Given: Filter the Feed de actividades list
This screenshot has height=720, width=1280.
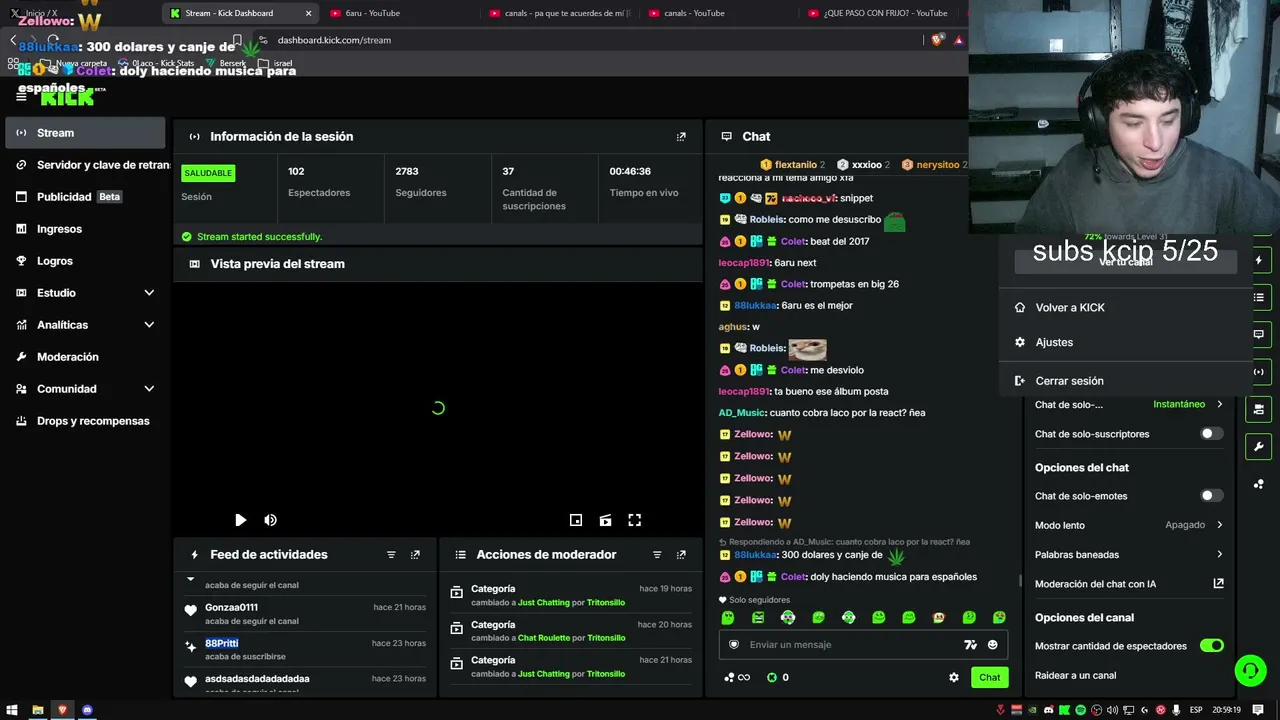Looking at the screenshot, I should [391, 555].
